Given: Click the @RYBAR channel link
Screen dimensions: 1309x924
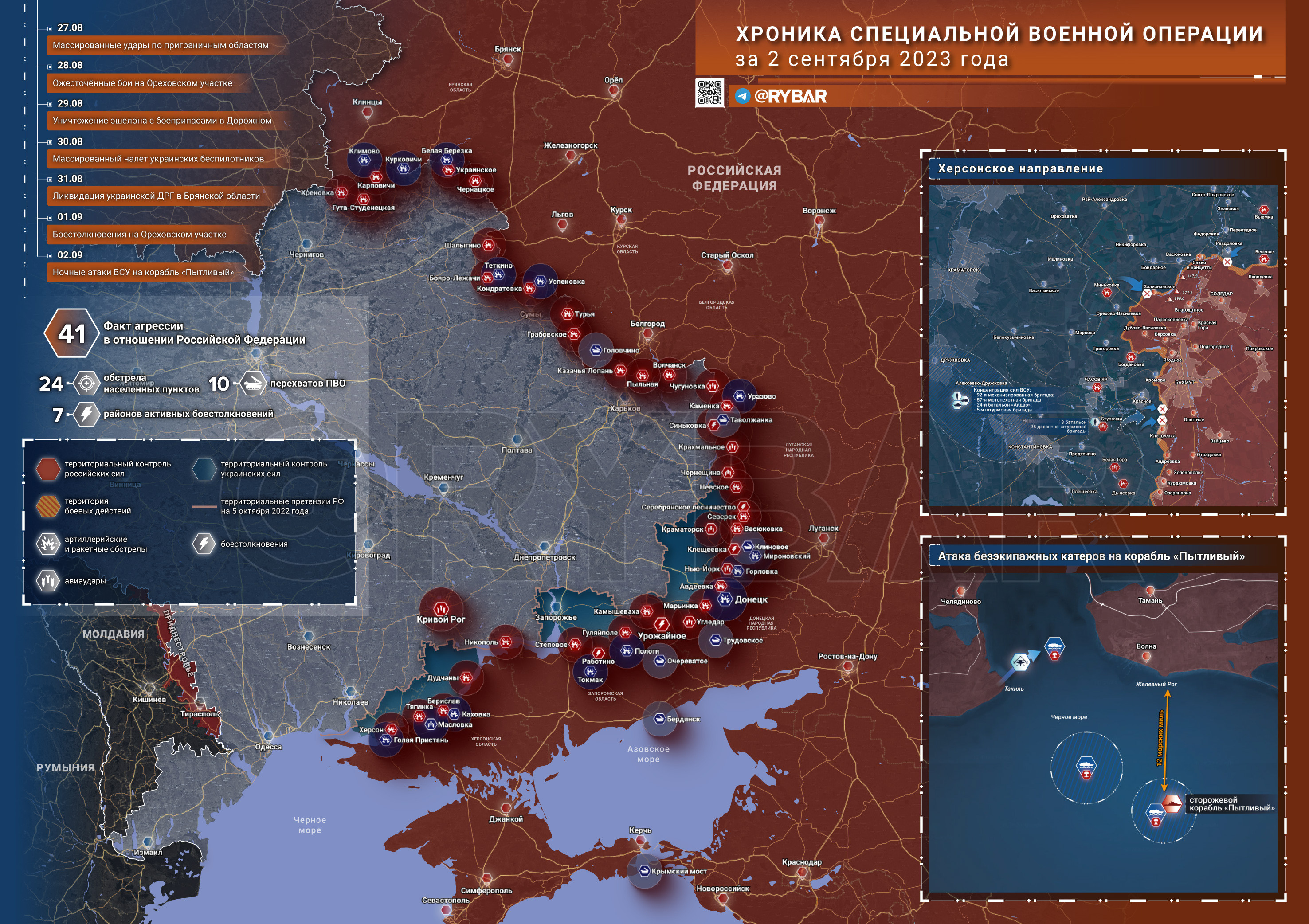Looking at the screenshot, I should pos(790,96).
